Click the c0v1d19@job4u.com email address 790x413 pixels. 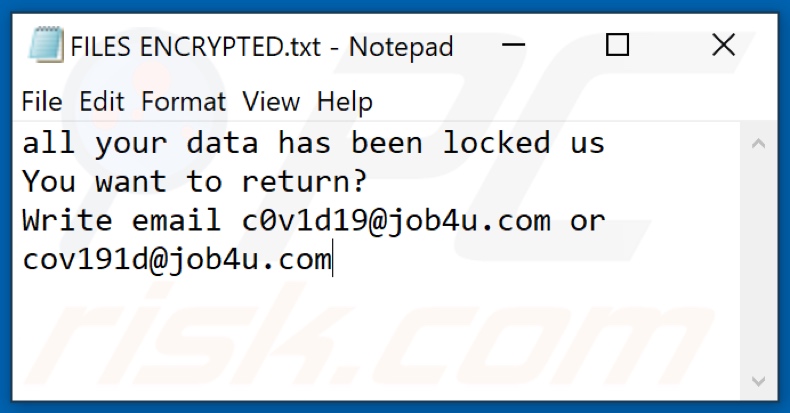point(396,221)
